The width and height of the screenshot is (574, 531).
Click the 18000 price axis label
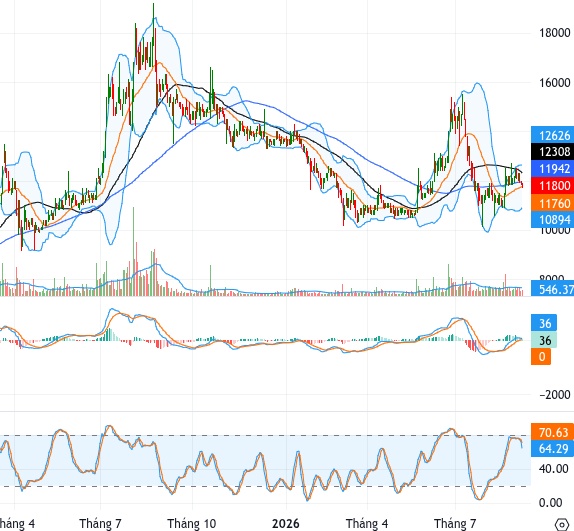[x=555, y=33]
